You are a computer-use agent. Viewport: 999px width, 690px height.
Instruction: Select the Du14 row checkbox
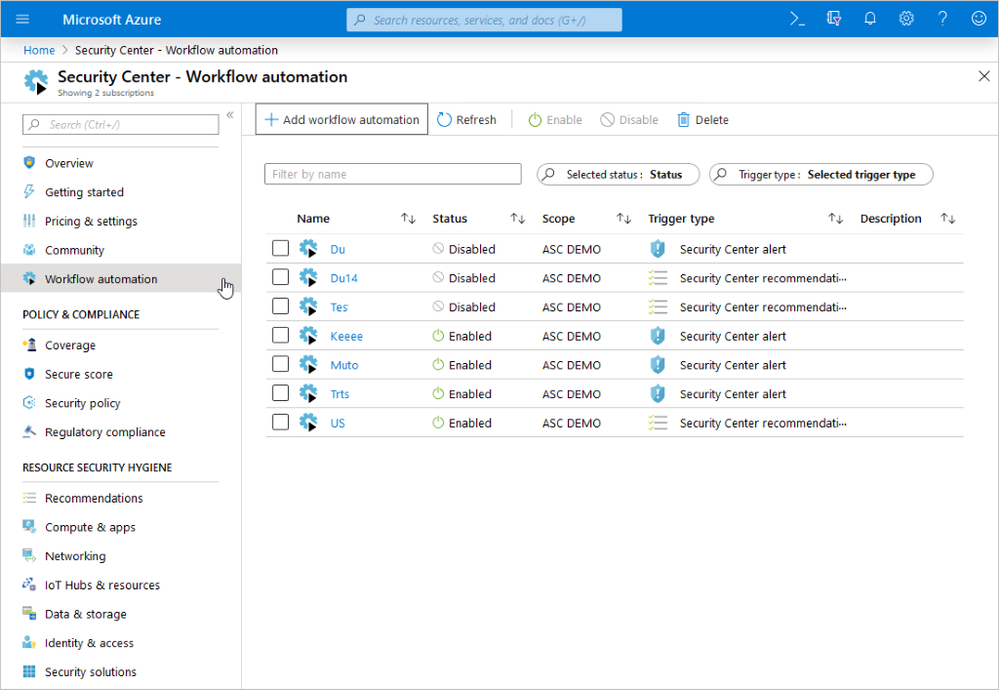280,277
